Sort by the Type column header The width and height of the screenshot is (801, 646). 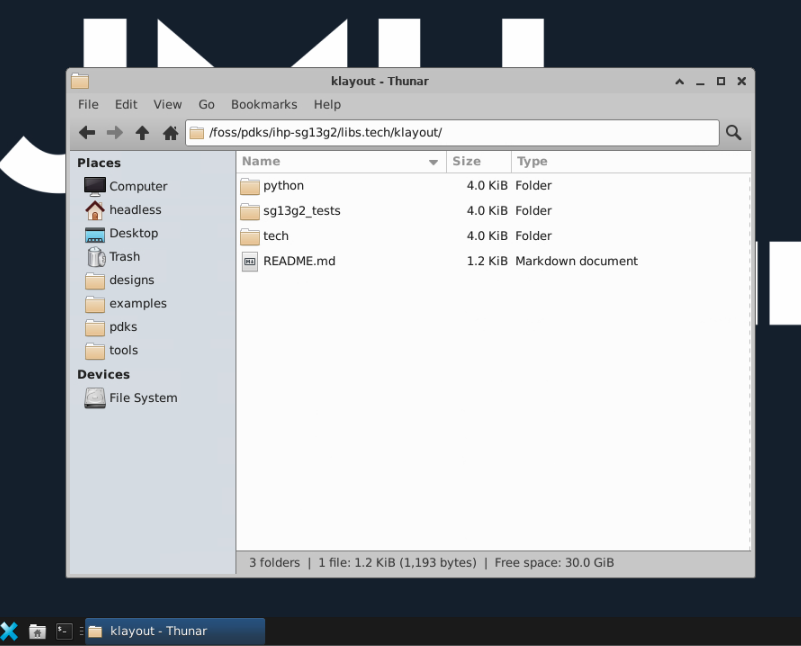click(631, 162)
